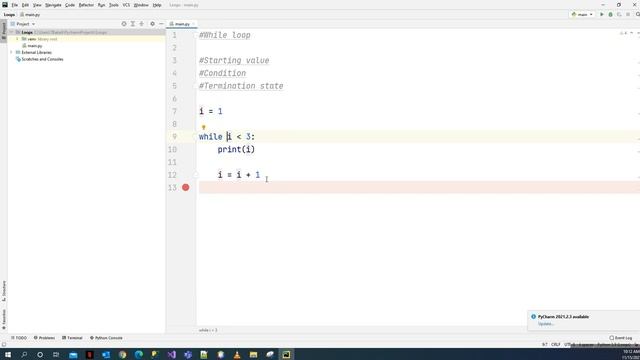Click the line i = i + 1
The height and width of the screenshot is (360, 640).
[x=239, y=175]
